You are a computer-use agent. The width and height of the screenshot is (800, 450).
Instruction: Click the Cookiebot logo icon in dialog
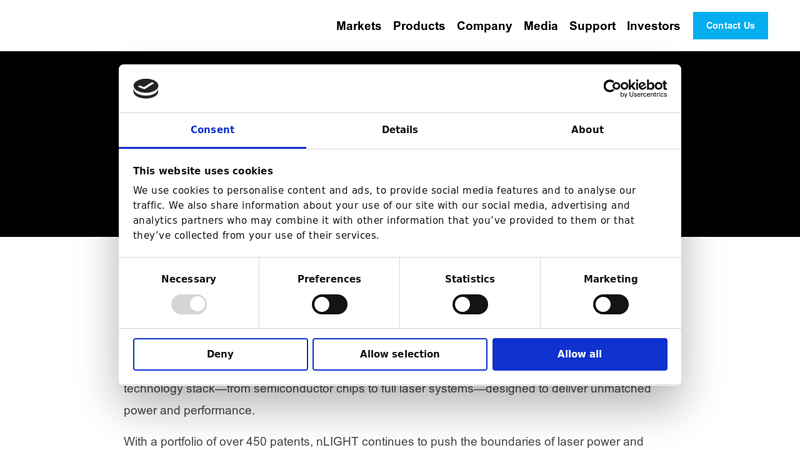click(146, 88)
